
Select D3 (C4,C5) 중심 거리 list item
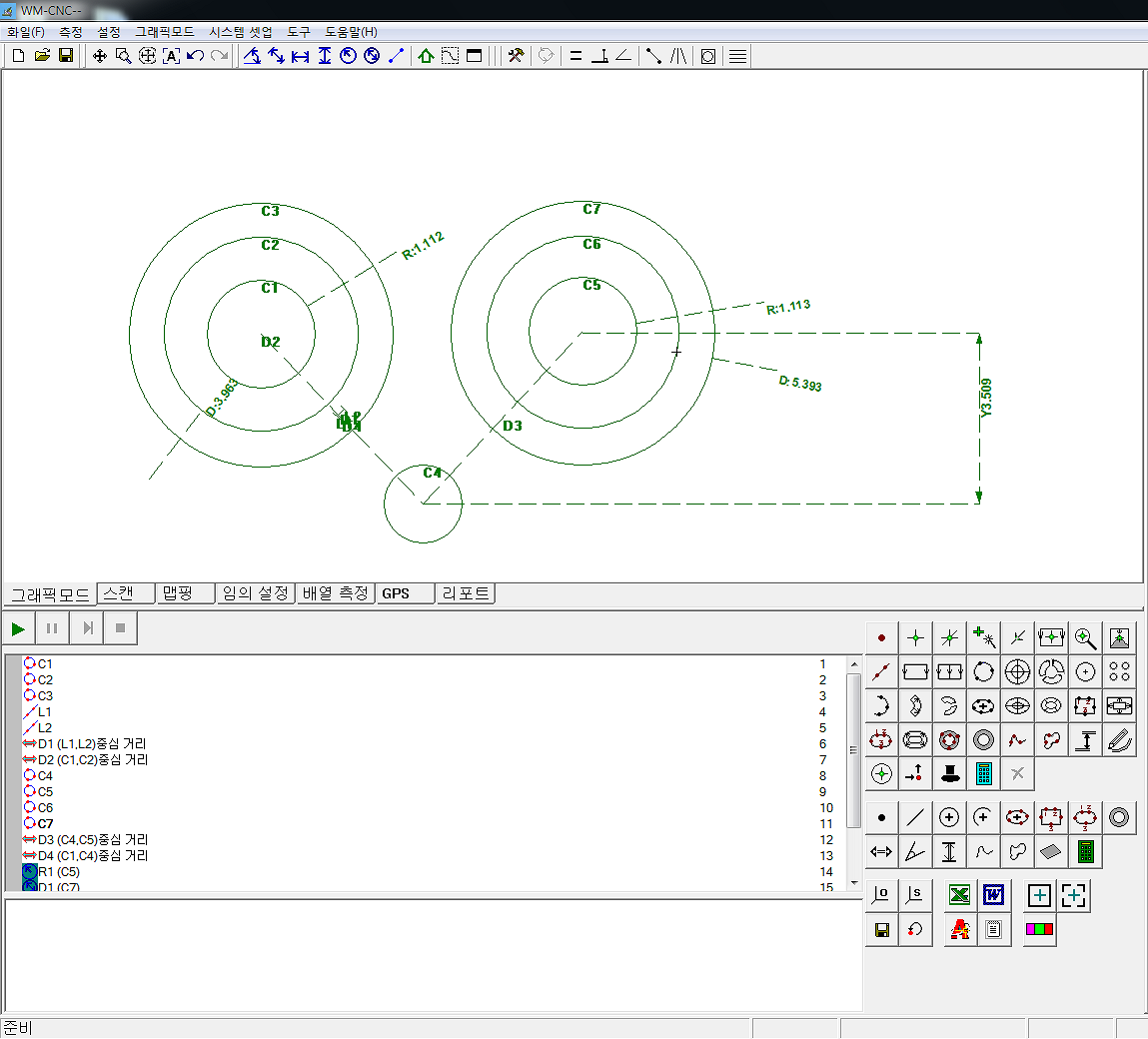[93, 840]
